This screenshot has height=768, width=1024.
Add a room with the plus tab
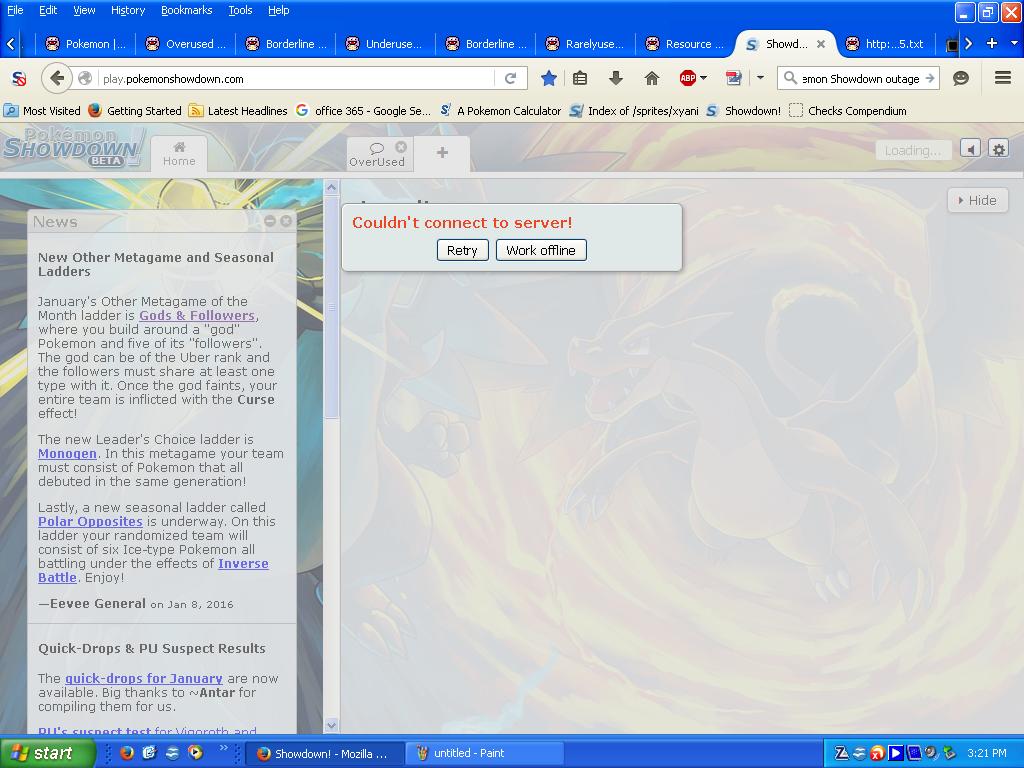point(442,153)
